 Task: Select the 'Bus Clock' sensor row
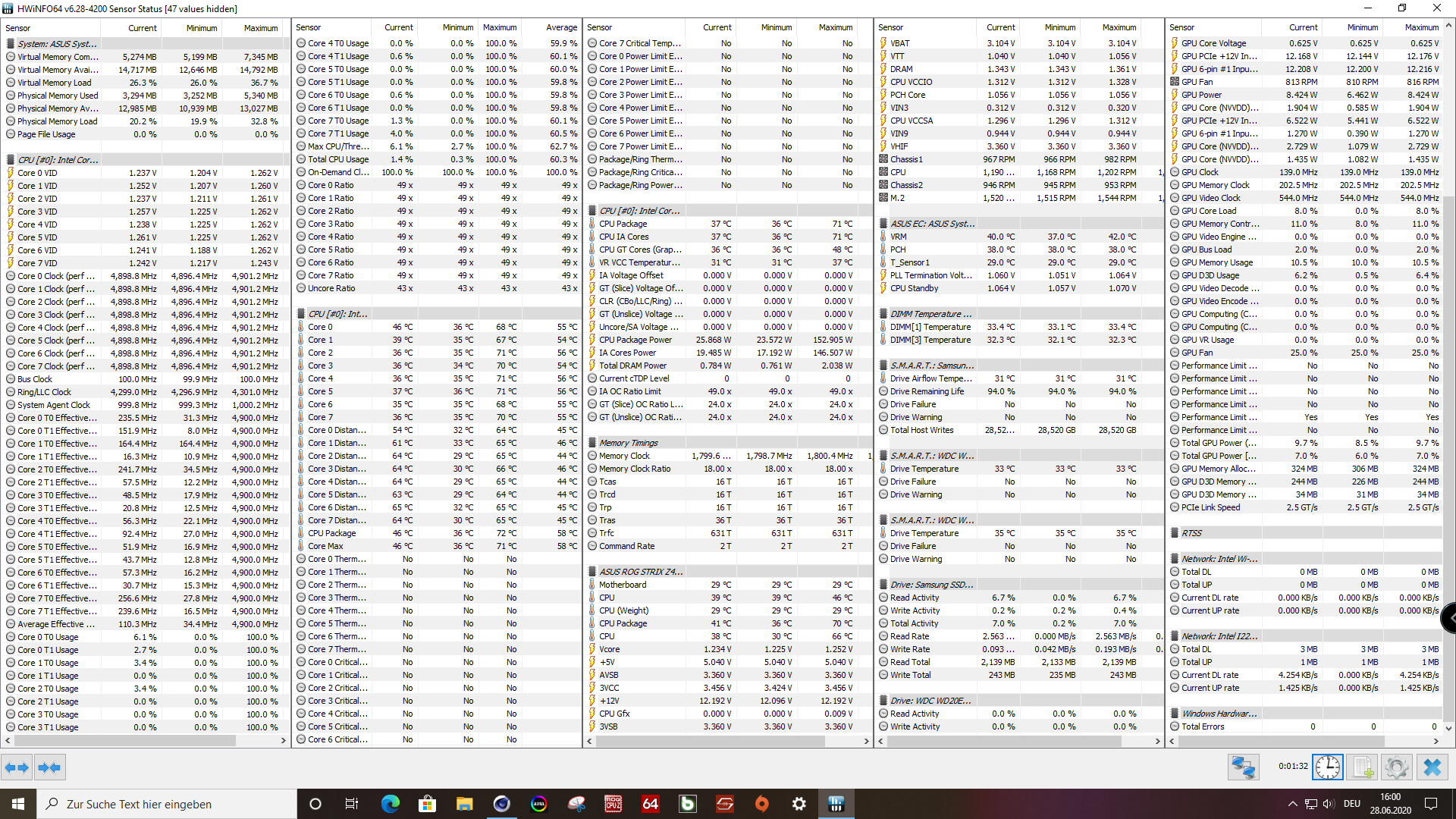point(146,379)
